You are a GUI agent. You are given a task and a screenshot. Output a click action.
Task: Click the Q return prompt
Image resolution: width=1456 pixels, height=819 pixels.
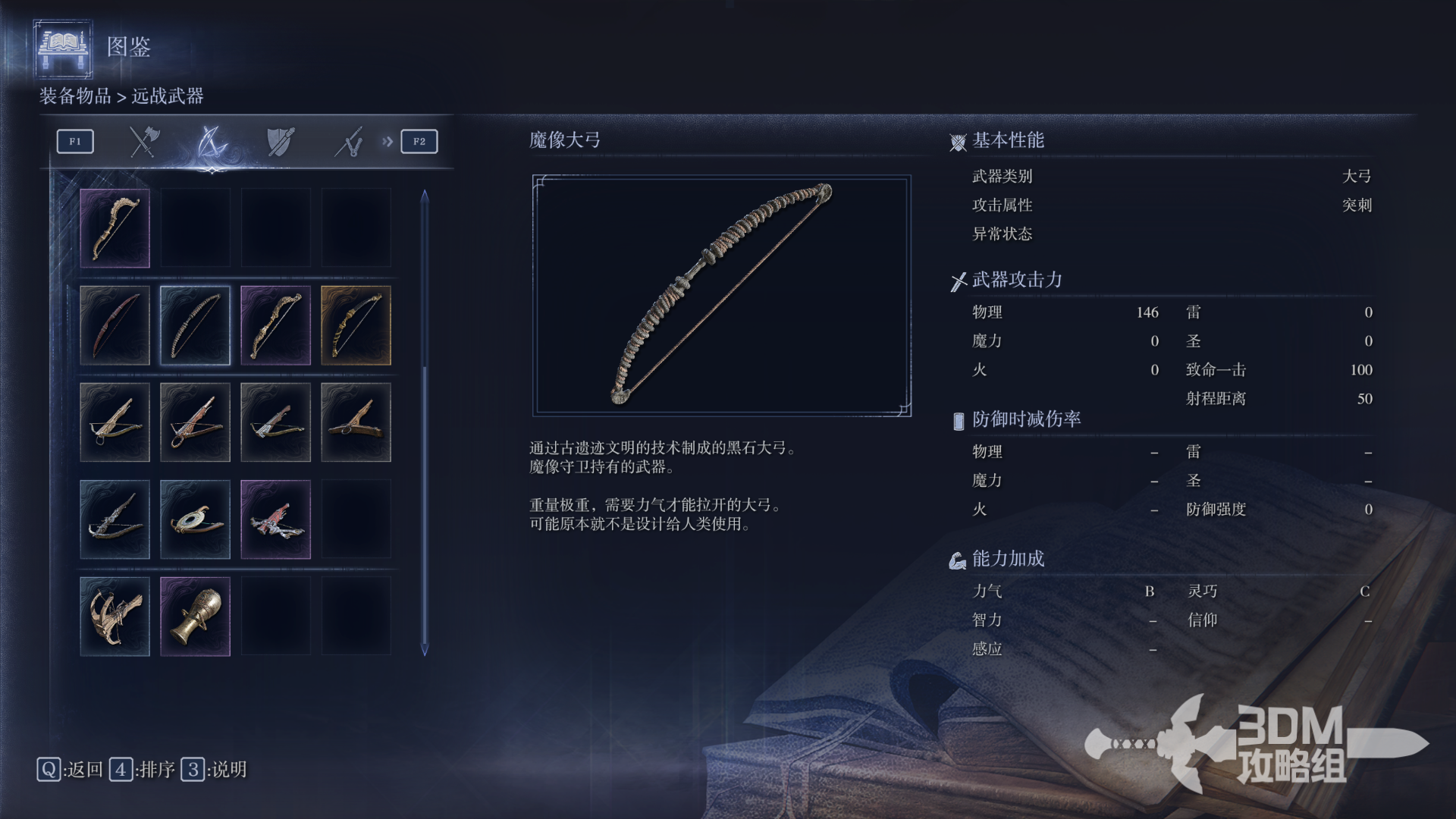[70, 770]
